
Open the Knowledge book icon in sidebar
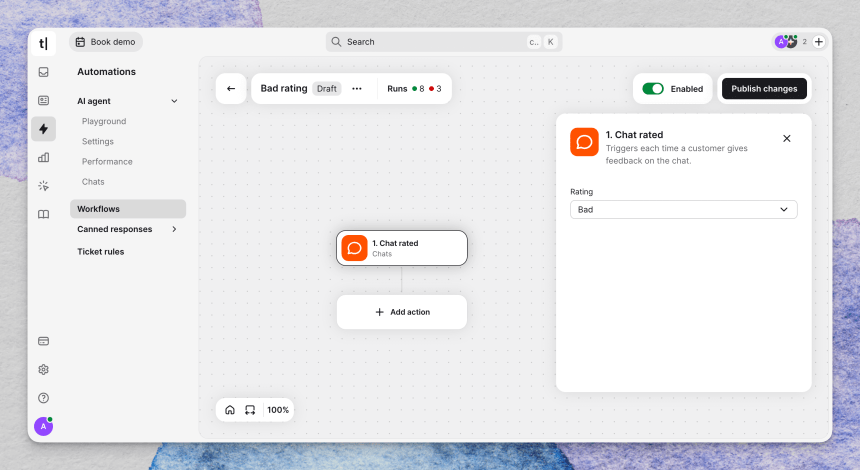[x=43, y=214]
